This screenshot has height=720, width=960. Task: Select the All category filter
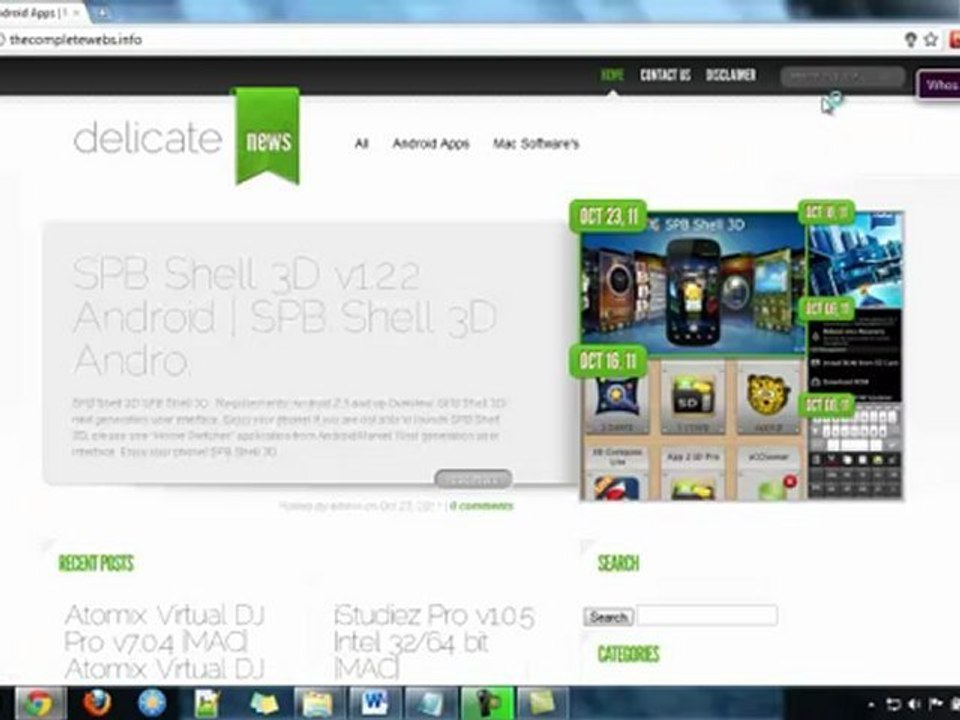click(x=361, y=143)
